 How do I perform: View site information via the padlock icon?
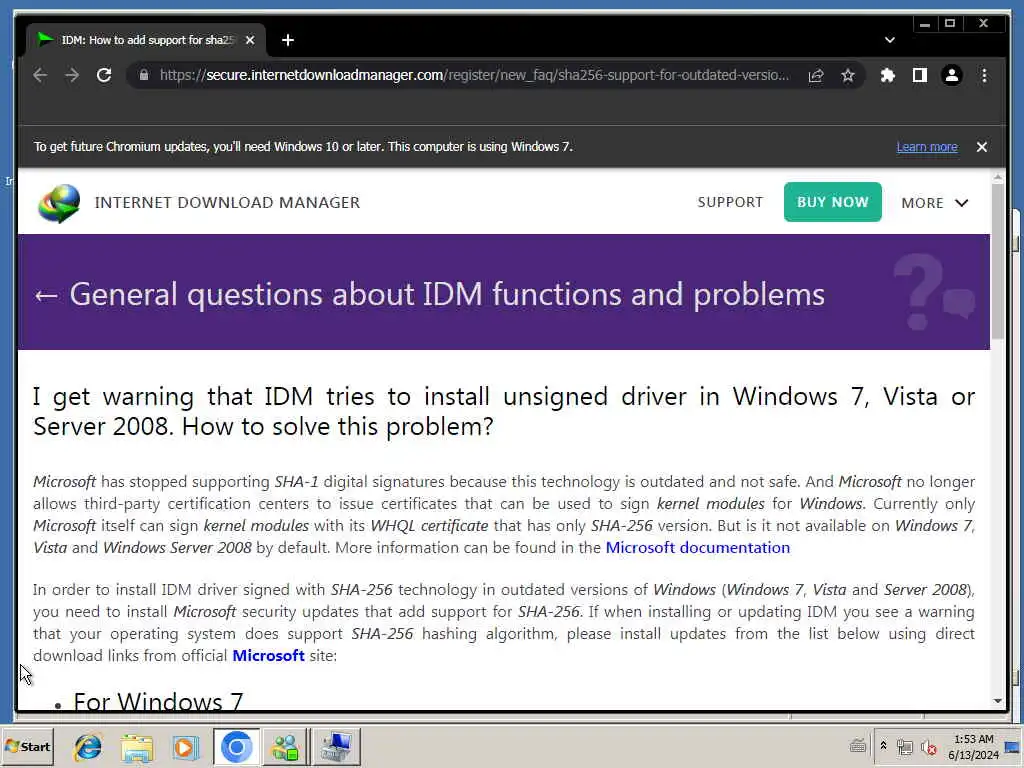(x=144, y=75)
